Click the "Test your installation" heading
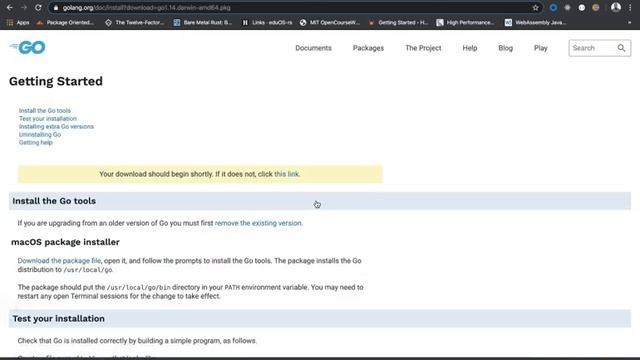 click(x=58, y=319)
